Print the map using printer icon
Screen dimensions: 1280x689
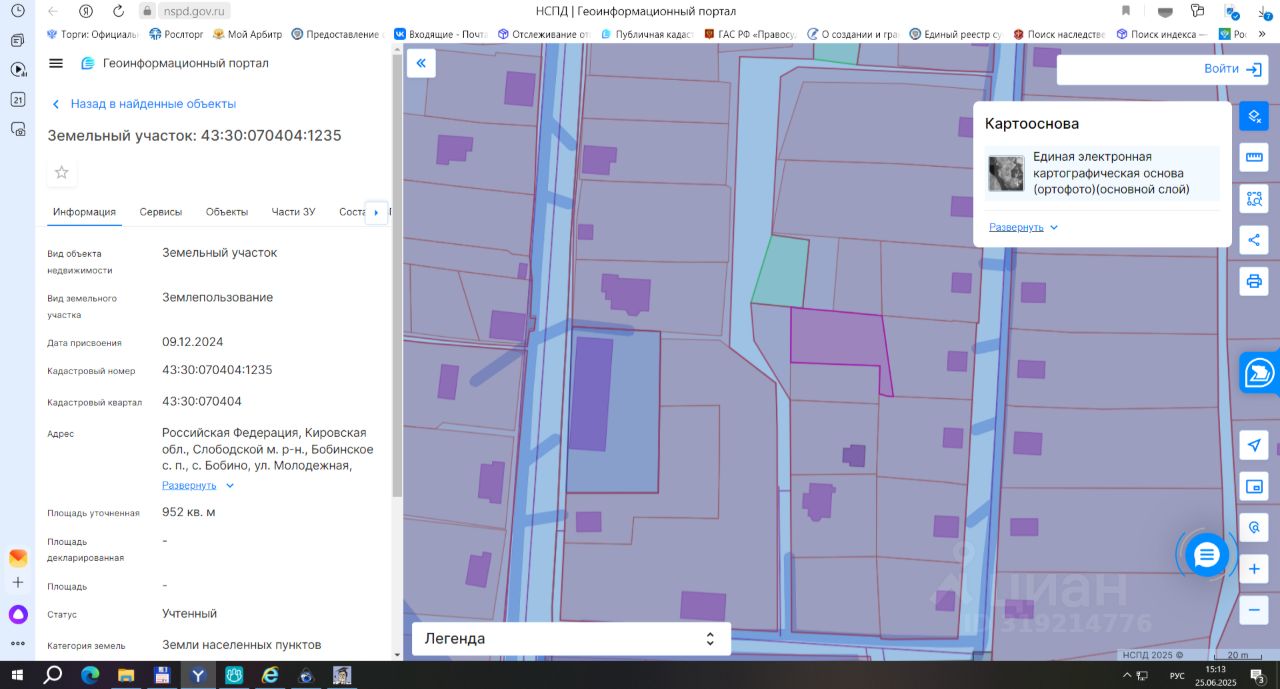coord(1254,281)
